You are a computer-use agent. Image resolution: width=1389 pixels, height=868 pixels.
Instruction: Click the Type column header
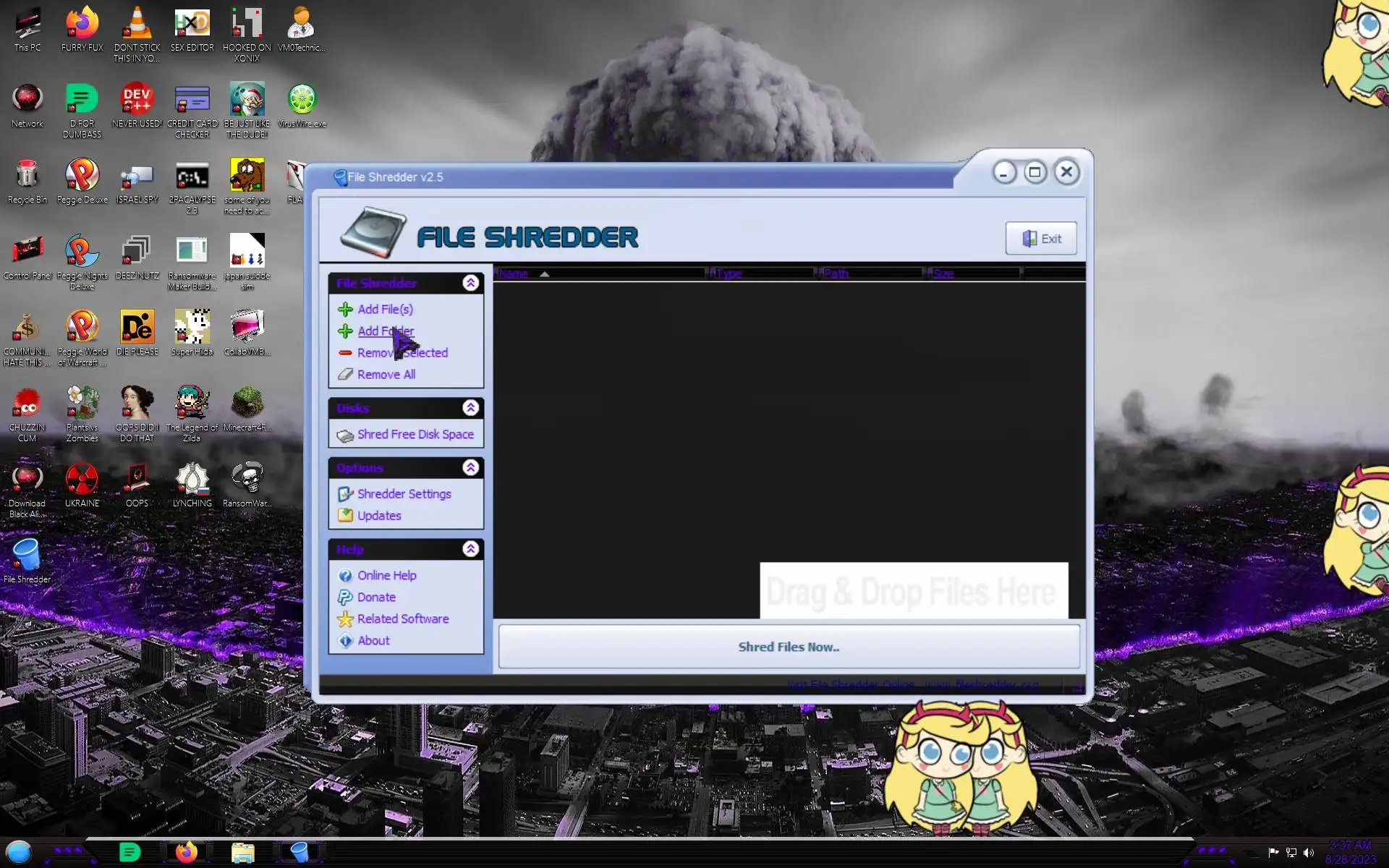point(729,273)
